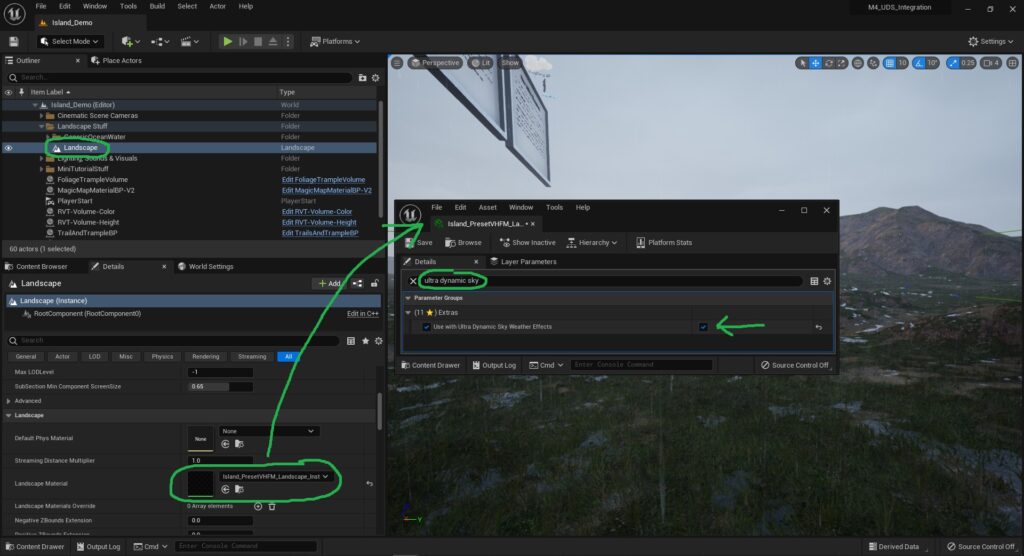Collapse the Landscape section in Details
The width and height of the screenshot is (1024, 556).
8,416
